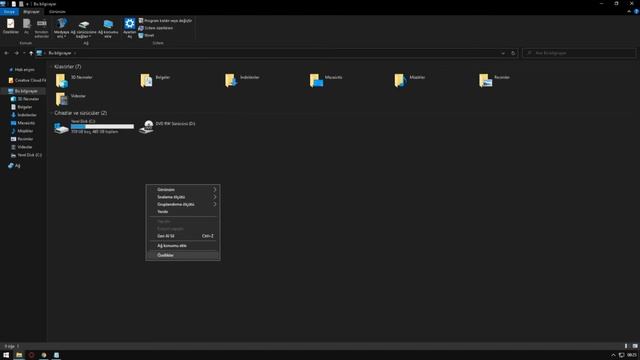
Task: Switch to the Görünüm ribbon tab
Action: click(x=57, y=12)
